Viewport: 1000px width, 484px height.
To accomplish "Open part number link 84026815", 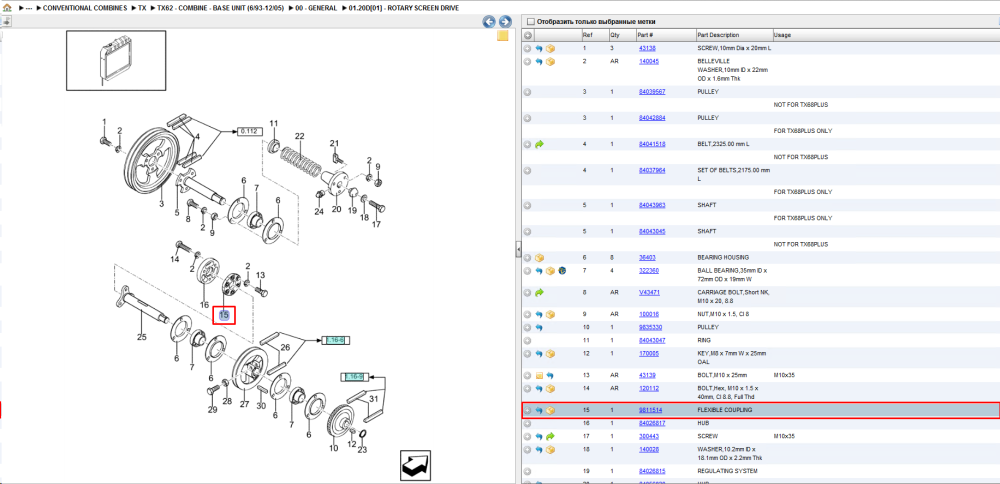I will coord(652,471).
